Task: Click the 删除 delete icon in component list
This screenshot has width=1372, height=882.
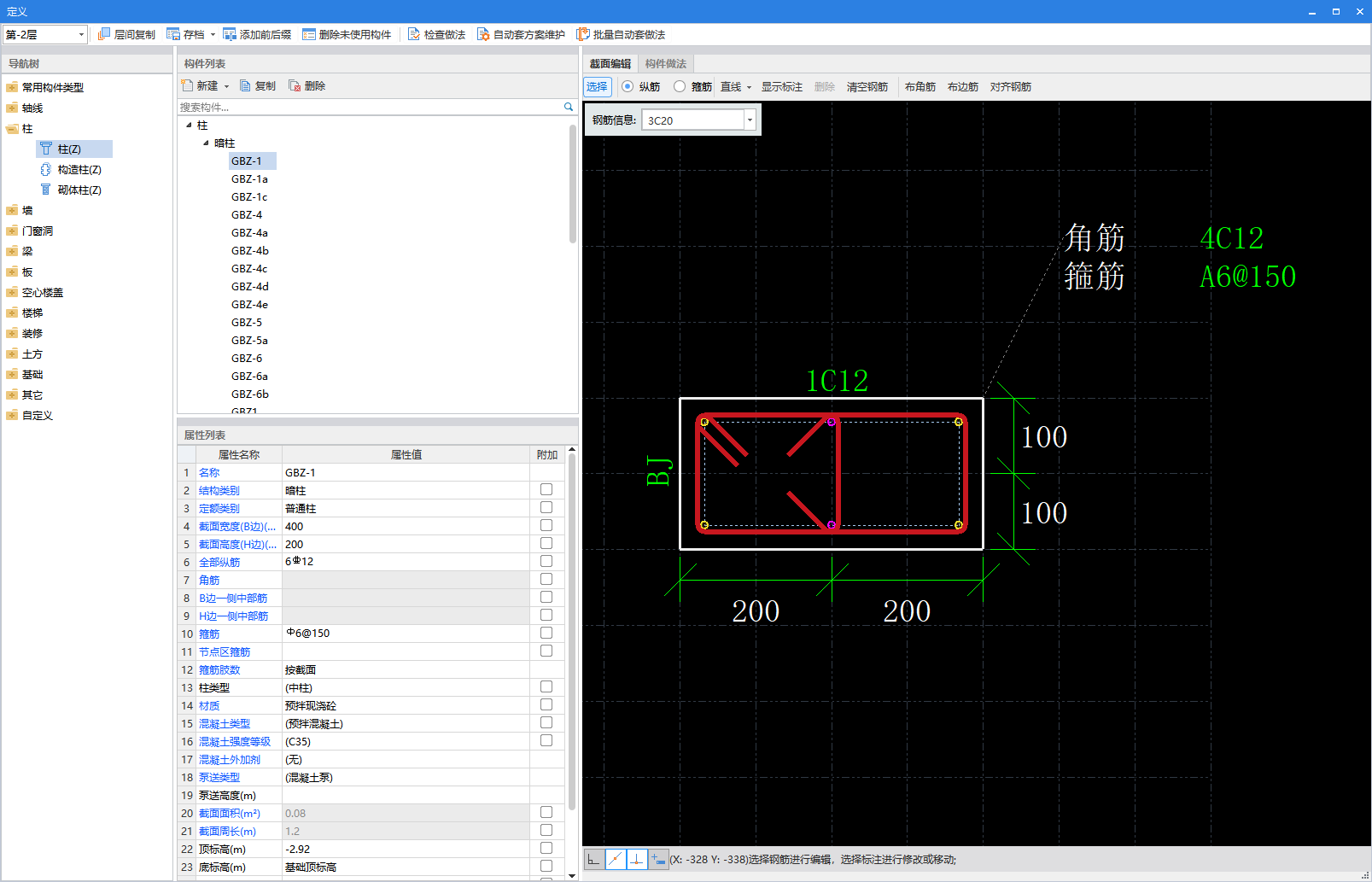Action: point(295,85)
